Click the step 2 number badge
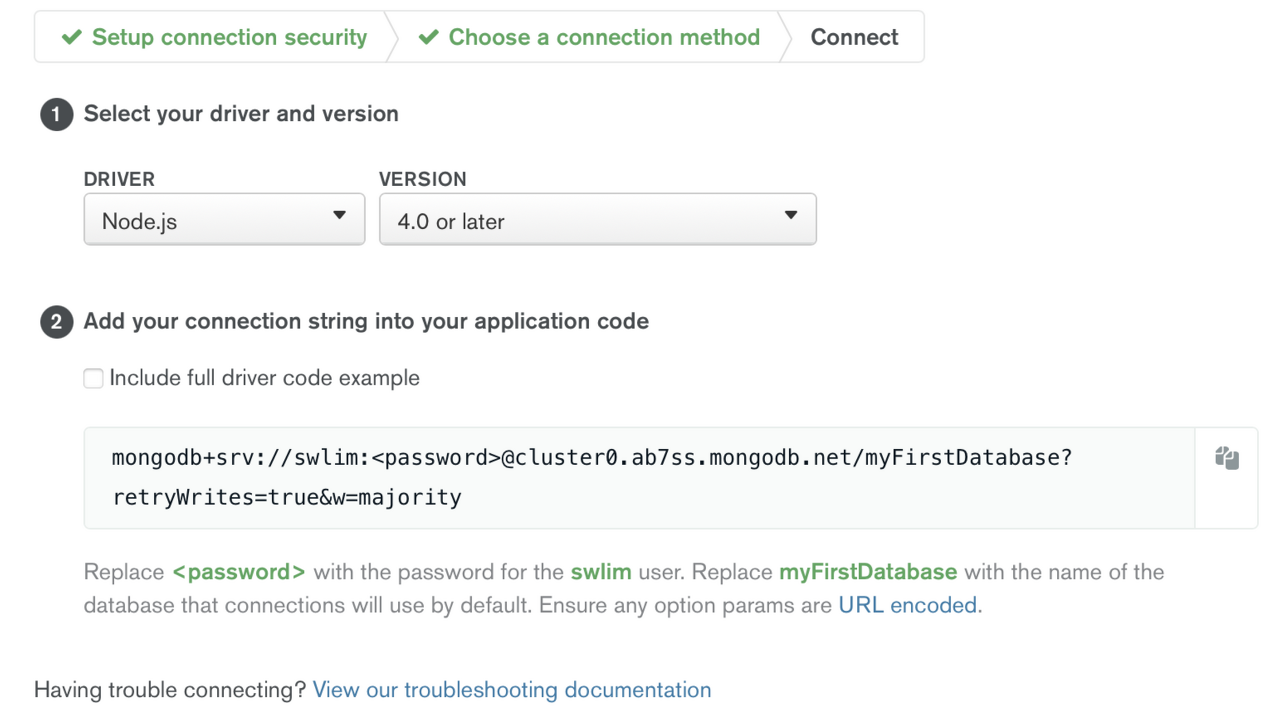Screen dimensions: 1280x721 (56, 322)
